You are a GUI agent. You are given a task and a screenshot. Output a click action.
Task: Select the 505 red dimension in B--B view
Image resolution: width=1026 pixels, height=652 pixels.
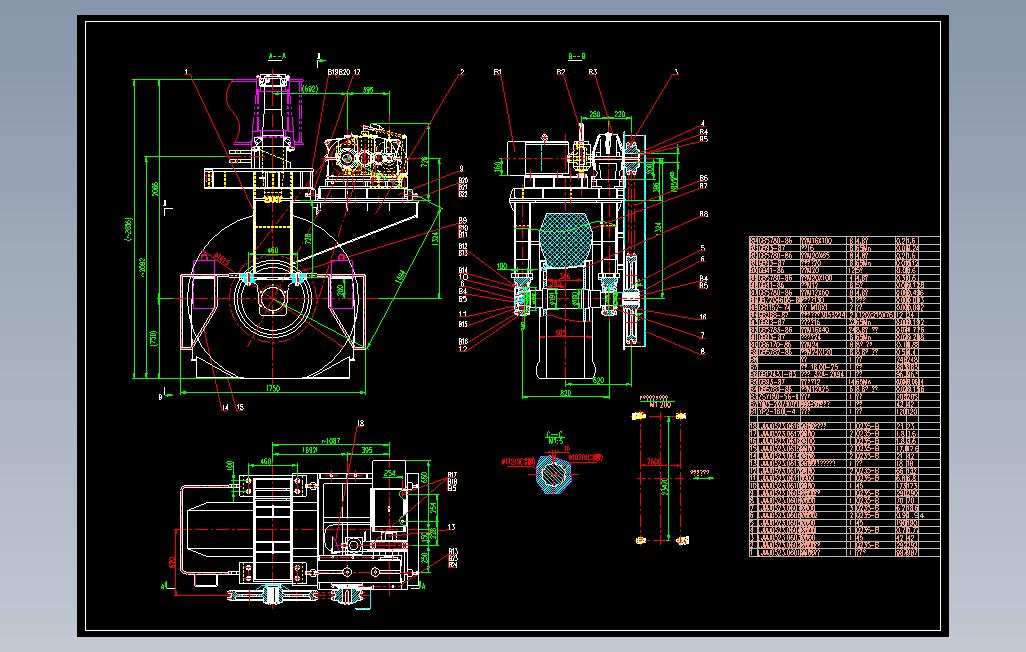[561, 333]
